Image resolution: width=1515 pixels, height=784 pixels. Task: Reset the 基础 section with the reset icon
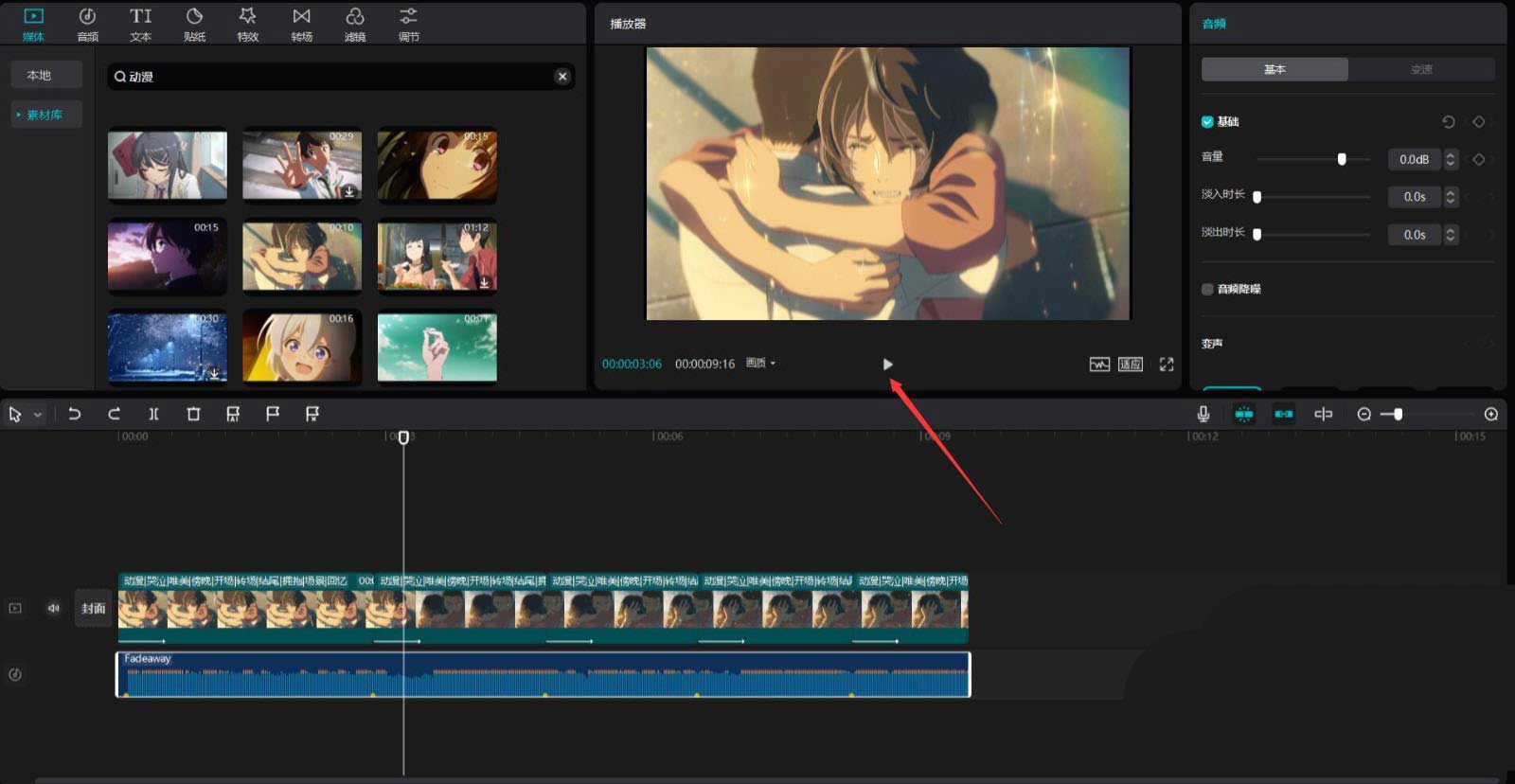[x=1448, y=121]
